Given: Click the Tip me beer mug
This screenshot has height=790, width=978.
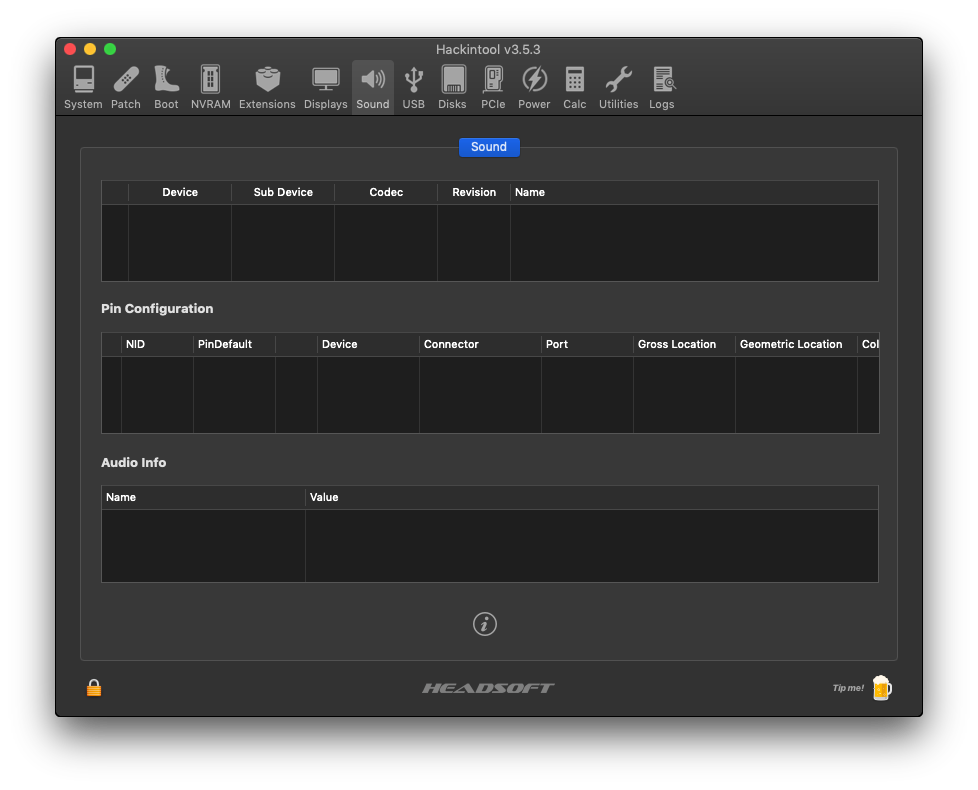Looking at the screenshot, I should (x=880, y=688).
